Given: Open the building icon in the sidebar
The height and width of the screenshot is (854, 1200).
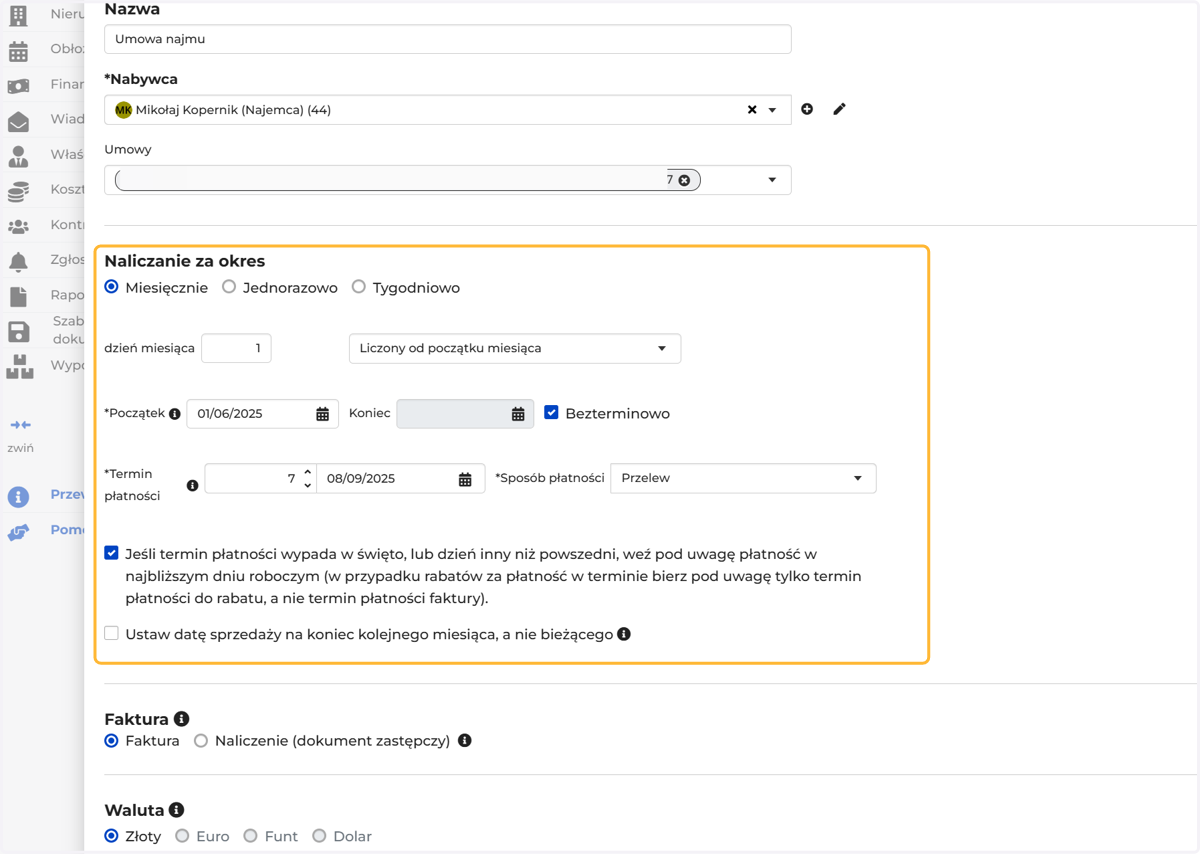Looking at the screenshot, I should click(18, 15).
